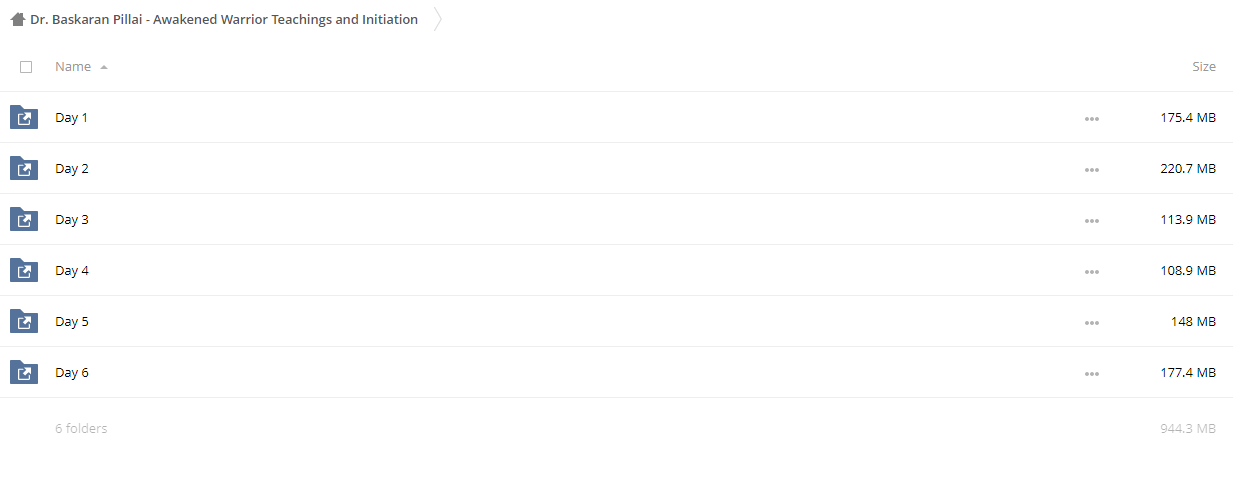
Task: Click the Dr. Baskaran Pillai breadcrumb title
Action: tap(224, 19)
